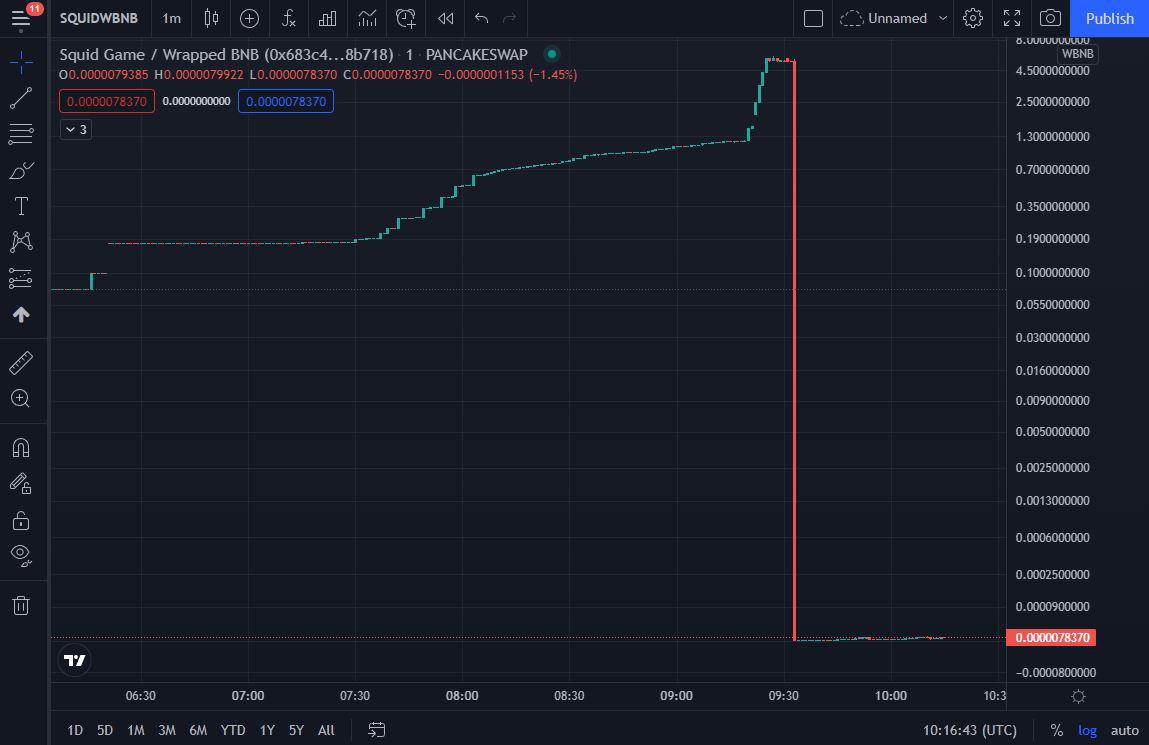Start Bar Replay mode
This screenshot has height=745, width=1149.
444,18
